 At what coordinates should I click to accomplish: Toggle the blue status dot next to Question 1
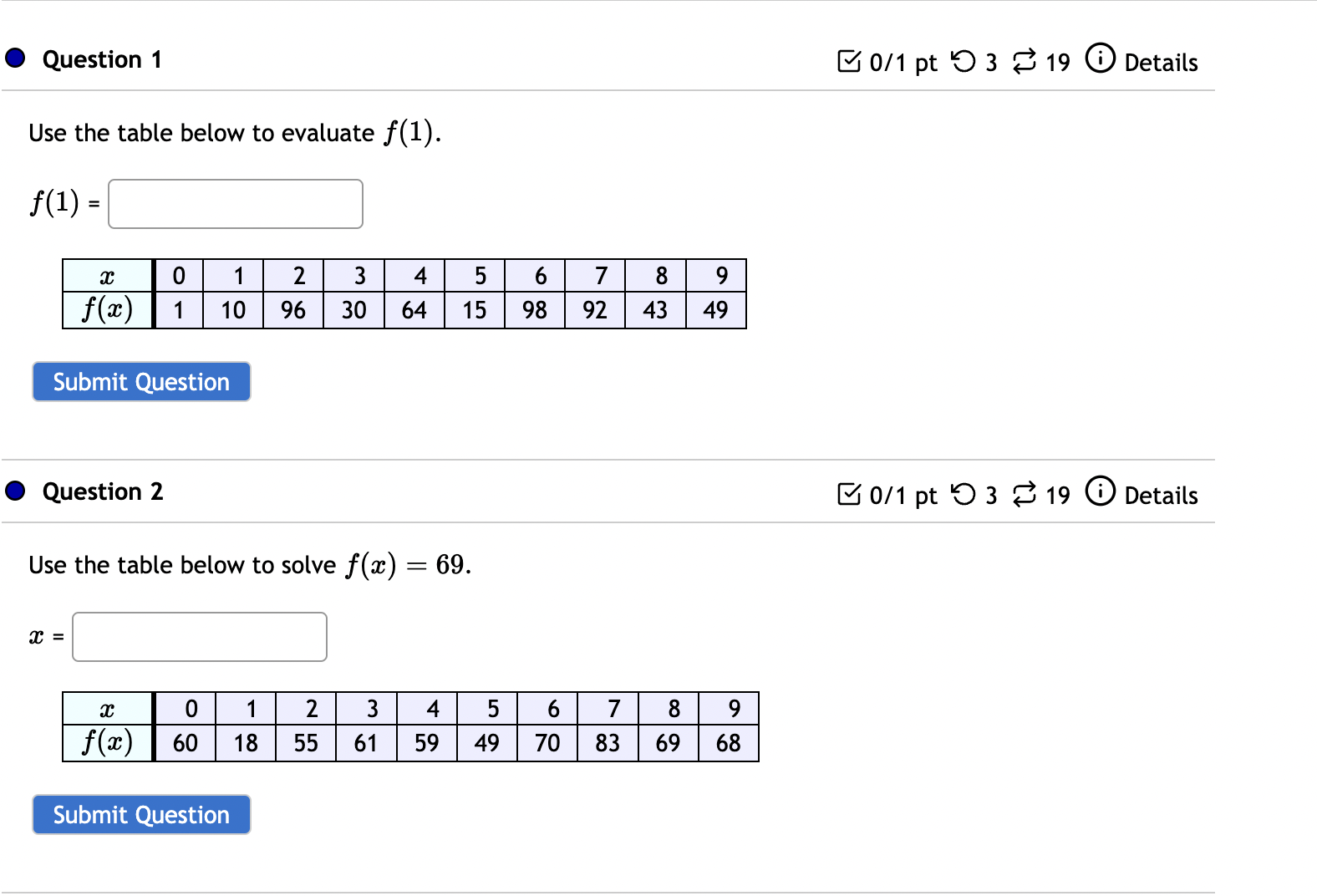(x=13, y=58)
